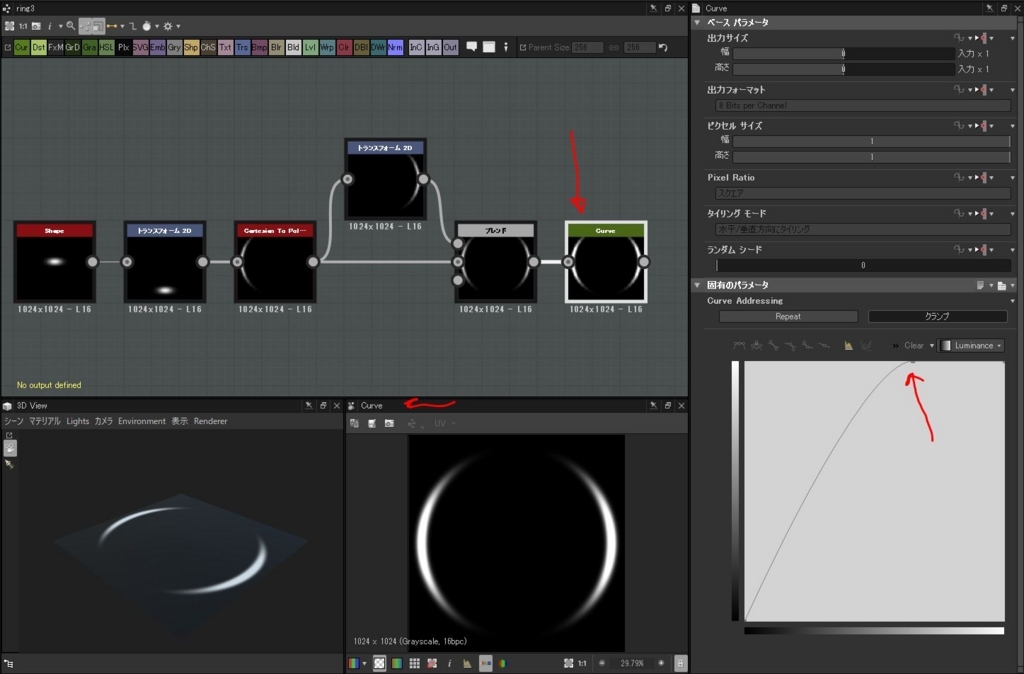Click the ピクセル サイズ 幅 value field
1024x674 pixels.
(871, 141)
